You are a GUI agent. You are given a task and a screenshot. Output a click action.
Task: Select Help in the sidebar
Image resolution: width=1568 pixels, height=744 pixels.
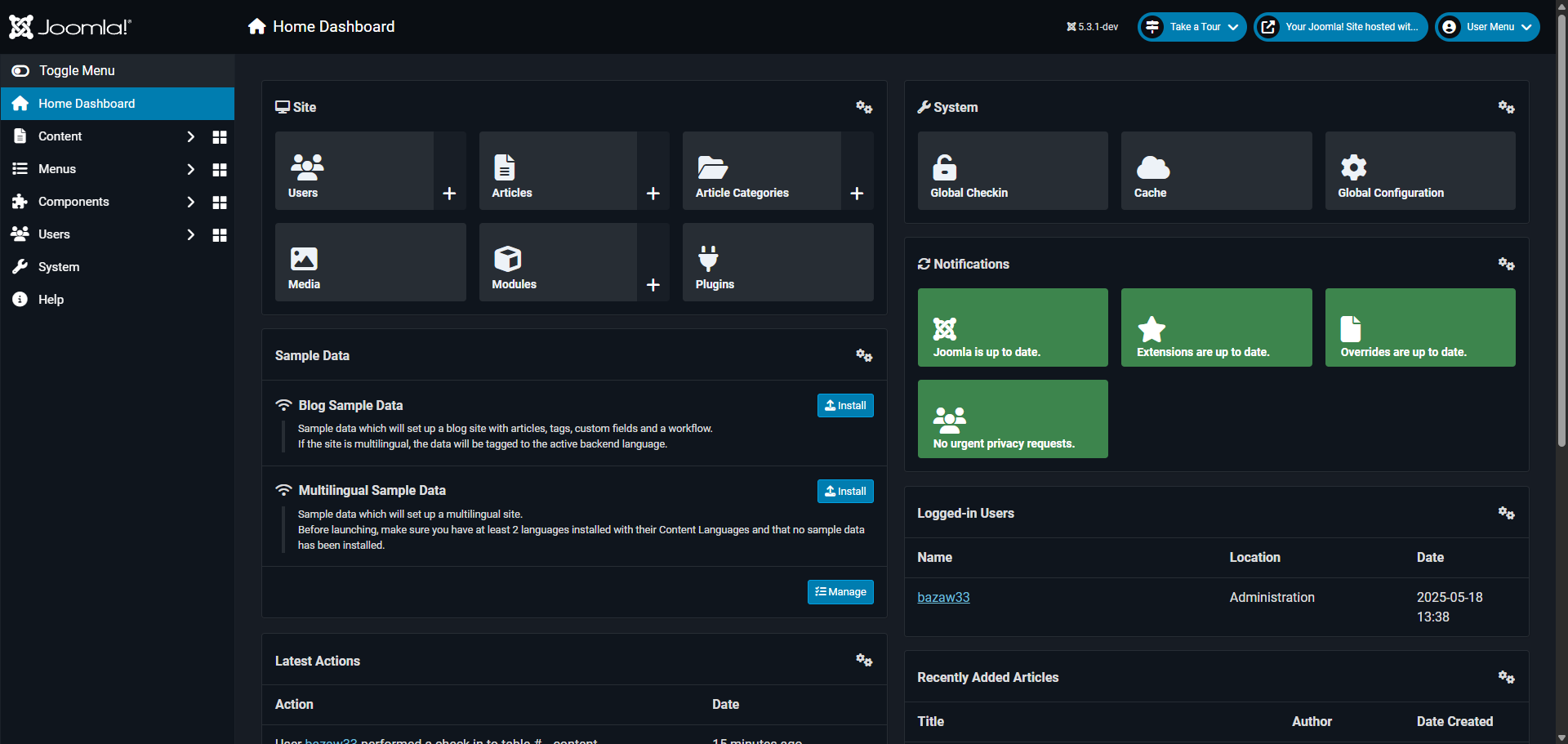51,299
